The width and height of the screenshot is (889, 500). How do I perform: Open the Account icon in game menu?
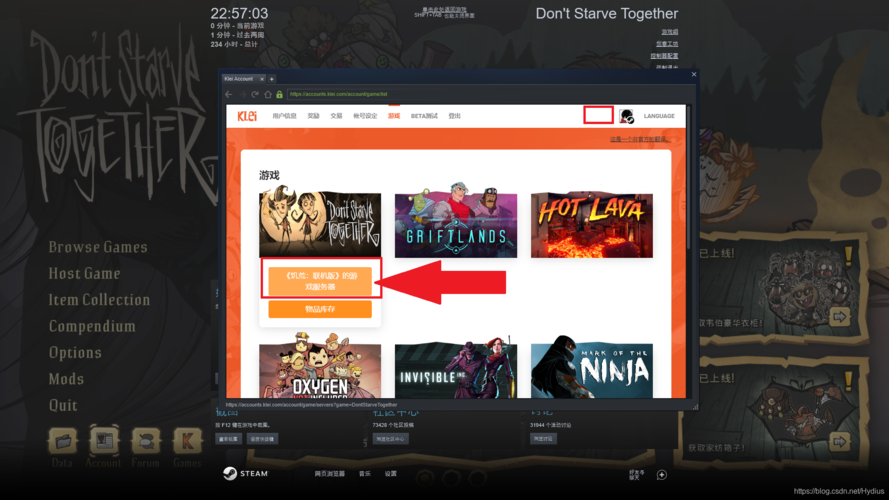(104, 441)
